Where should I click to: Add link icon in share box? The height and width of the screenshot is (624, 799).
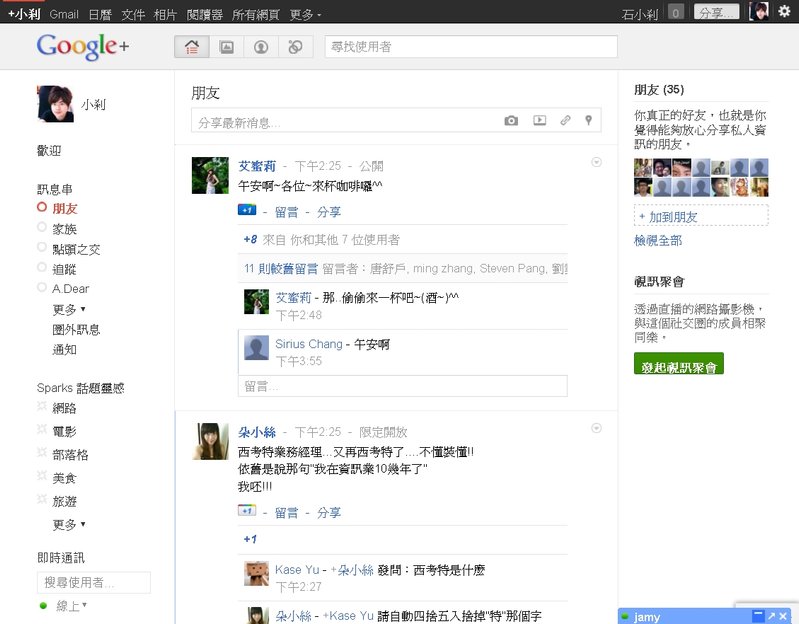(x=565, y=120)
